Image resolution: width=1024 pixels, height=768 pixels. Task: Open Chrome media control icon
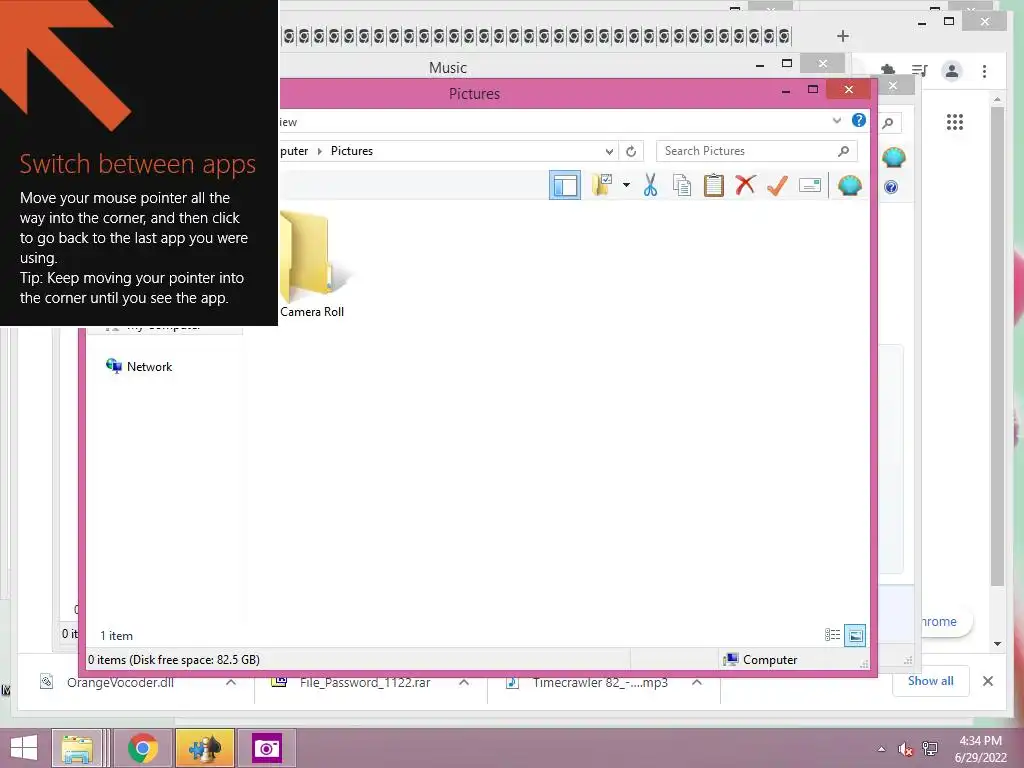pyautogui.click(x=920, y=71)
